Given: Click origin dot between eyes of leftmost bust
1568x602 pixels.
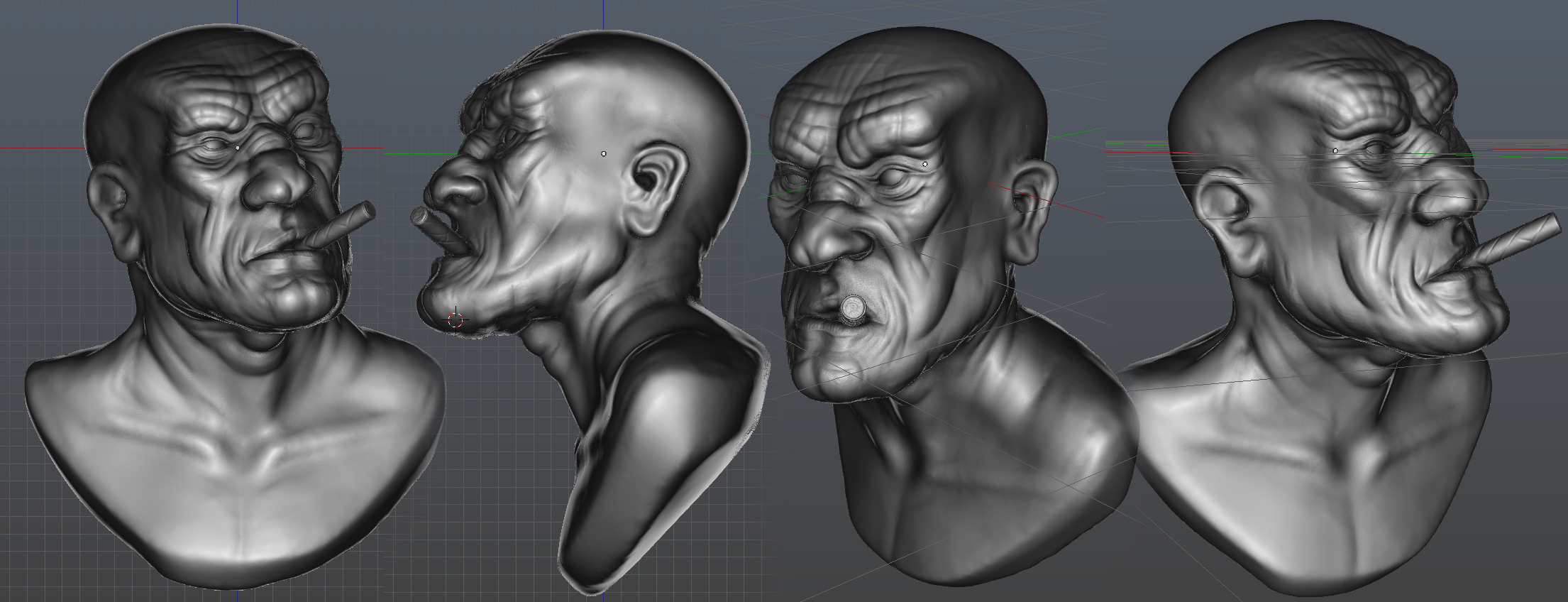Looking at the screenshot, I should [238, 148].
